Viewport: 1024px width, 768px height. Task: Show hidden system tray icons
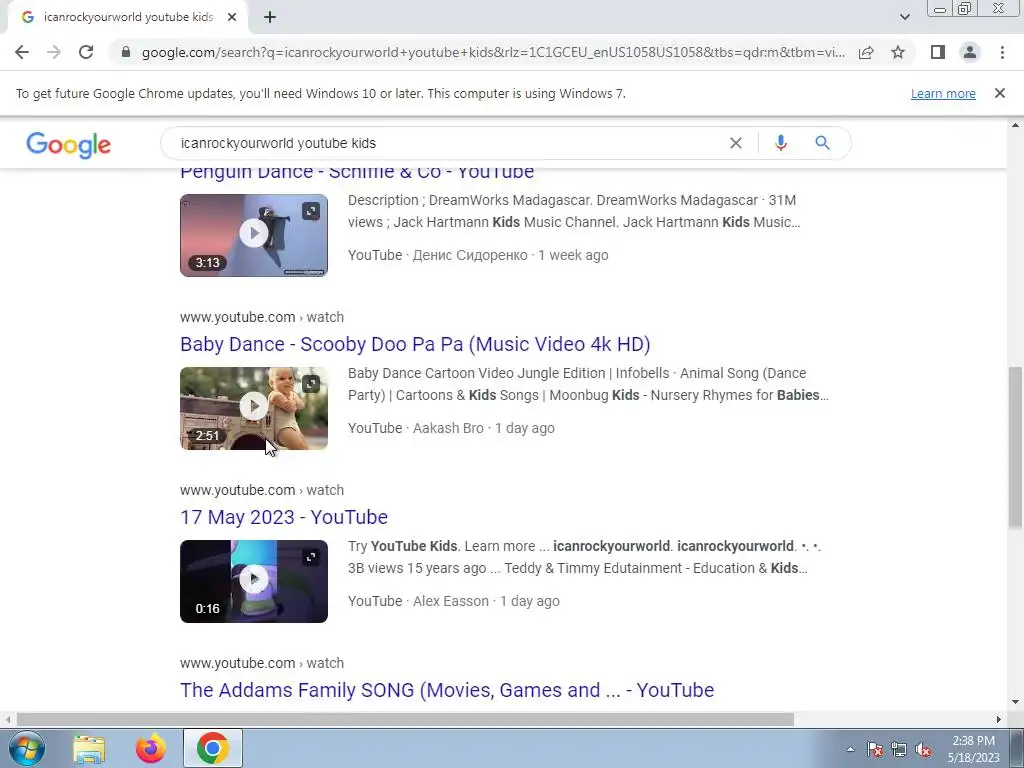pyautogui.click(x=850, y=749)
